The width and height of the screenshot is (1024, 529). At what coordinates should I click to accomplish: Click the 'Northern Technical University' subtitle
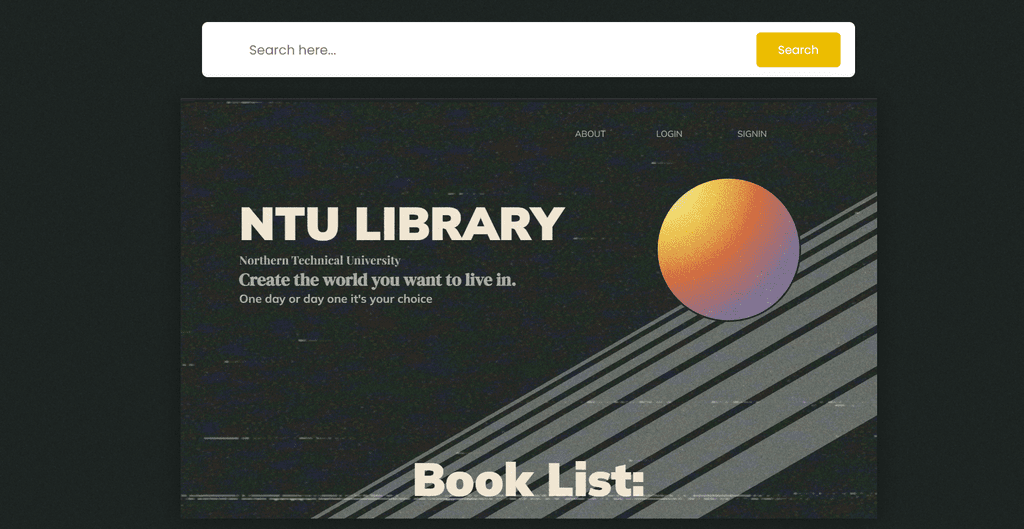point(319,261)
